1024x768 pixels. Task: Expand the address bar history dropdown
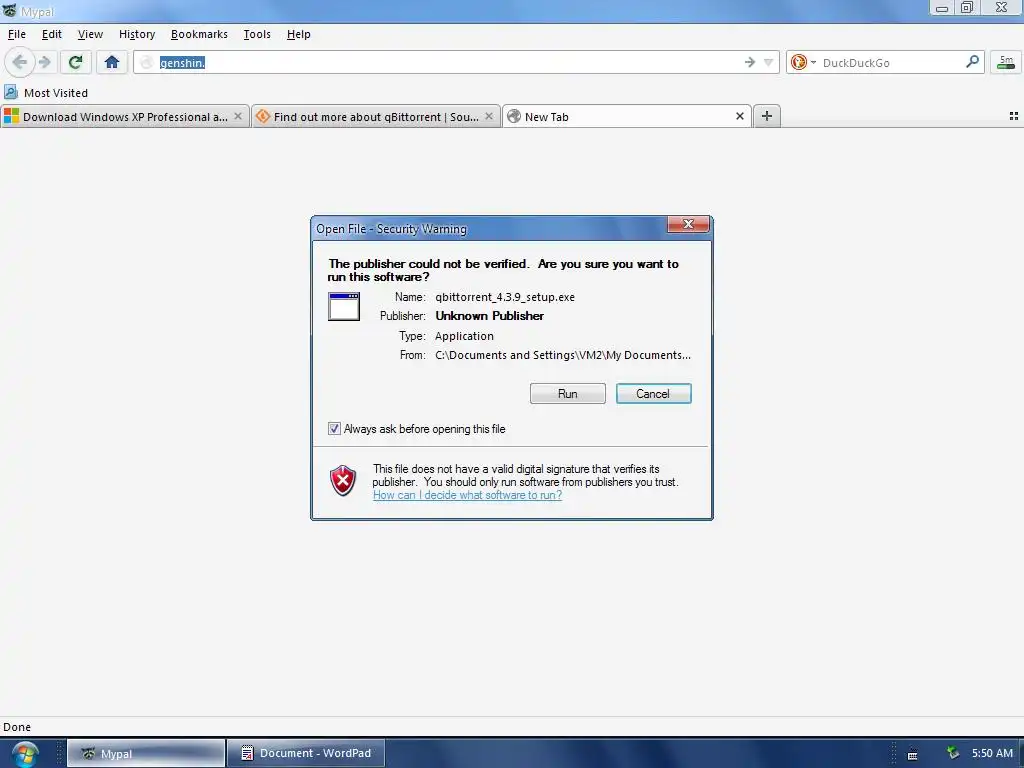click(x=769, y=63)
